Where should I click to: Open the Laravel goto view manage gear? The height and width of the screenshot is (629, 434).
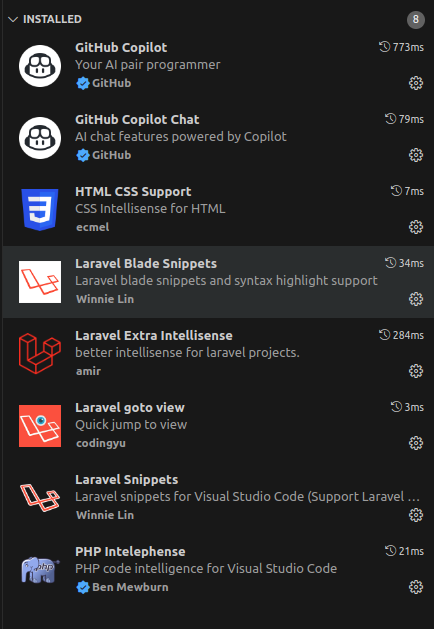point(416,443)
